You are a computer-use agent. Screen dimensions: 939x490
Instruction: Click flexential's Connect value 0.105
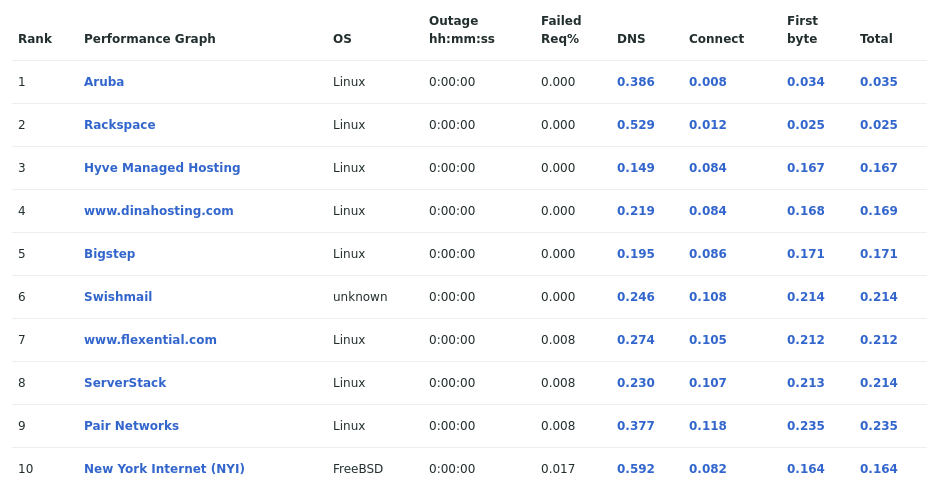point(707,340)
